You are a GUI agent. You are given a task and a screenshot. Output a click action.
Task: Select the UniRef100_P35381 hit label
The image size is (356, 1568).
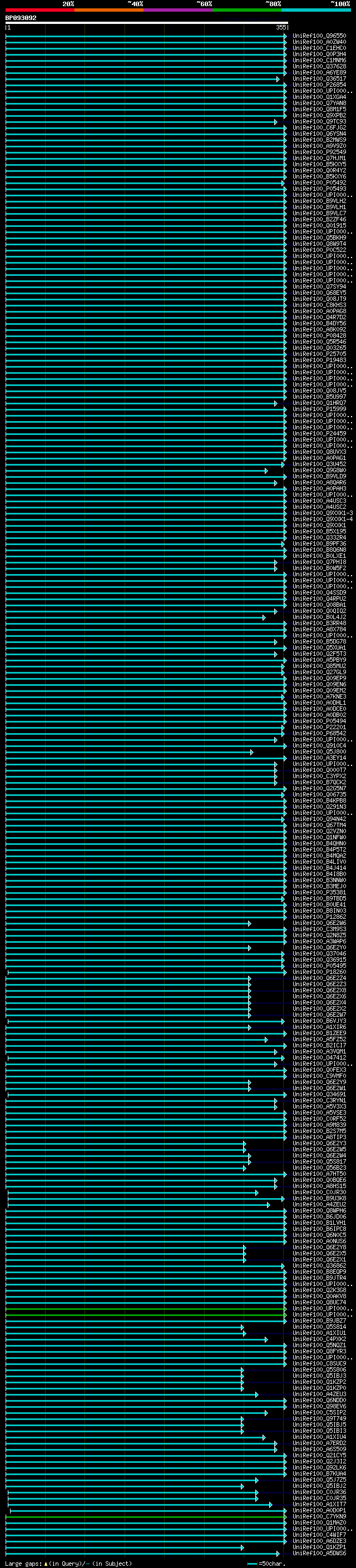click(x=319, y=893)
